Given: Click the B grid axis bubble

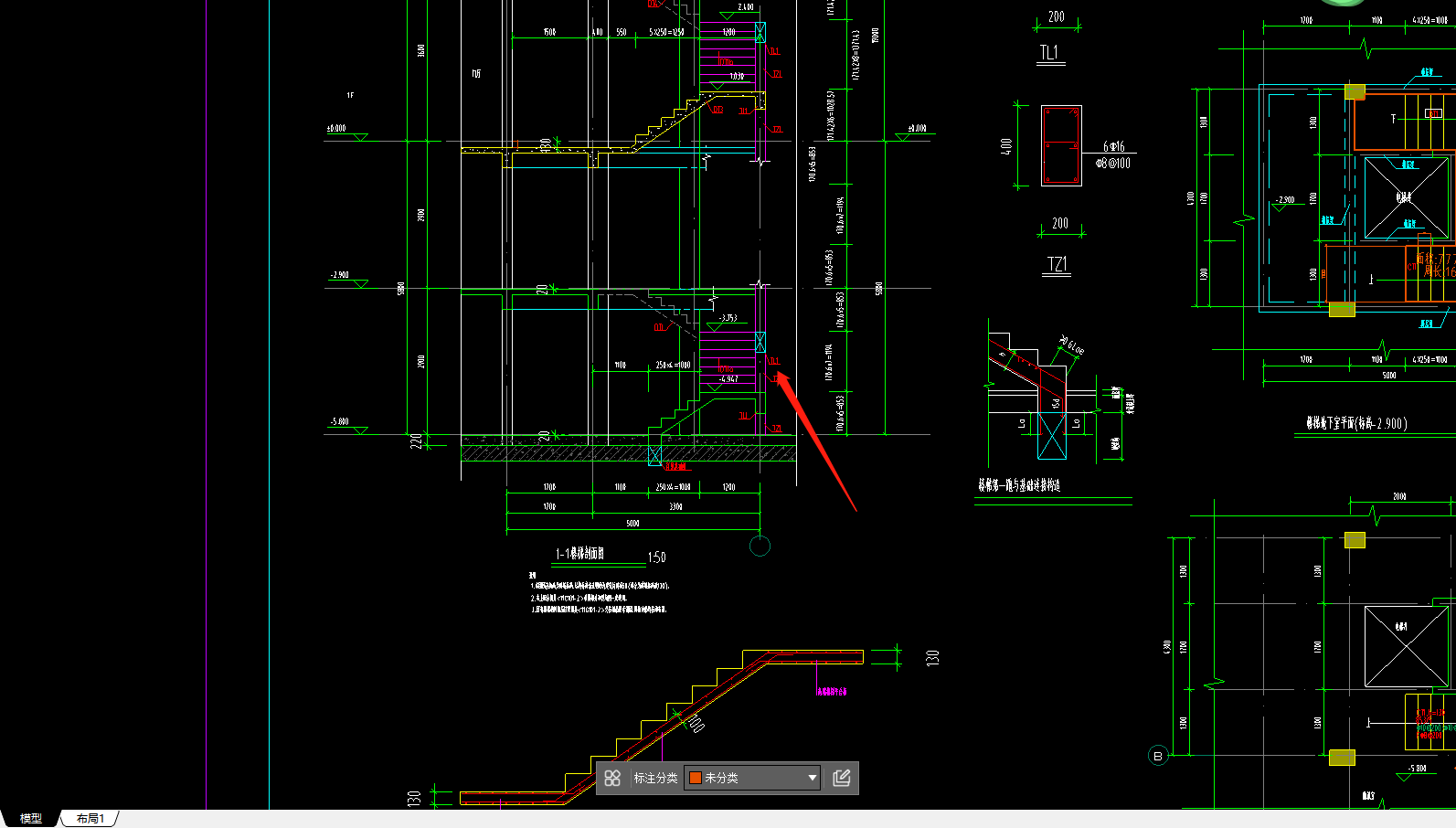Looking at the screenshot, I should 1158,756.
